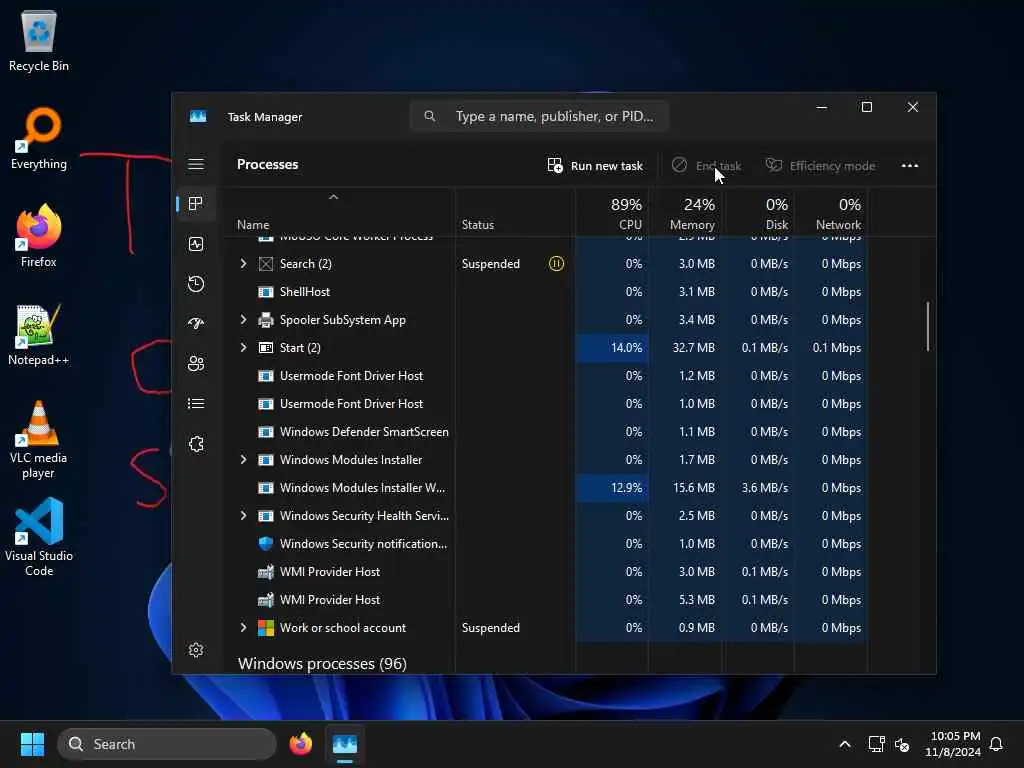This screenshot has height=768, width=1024.
Task: Click the search magnifier icon in Task Manager
Action: (430, 116)
